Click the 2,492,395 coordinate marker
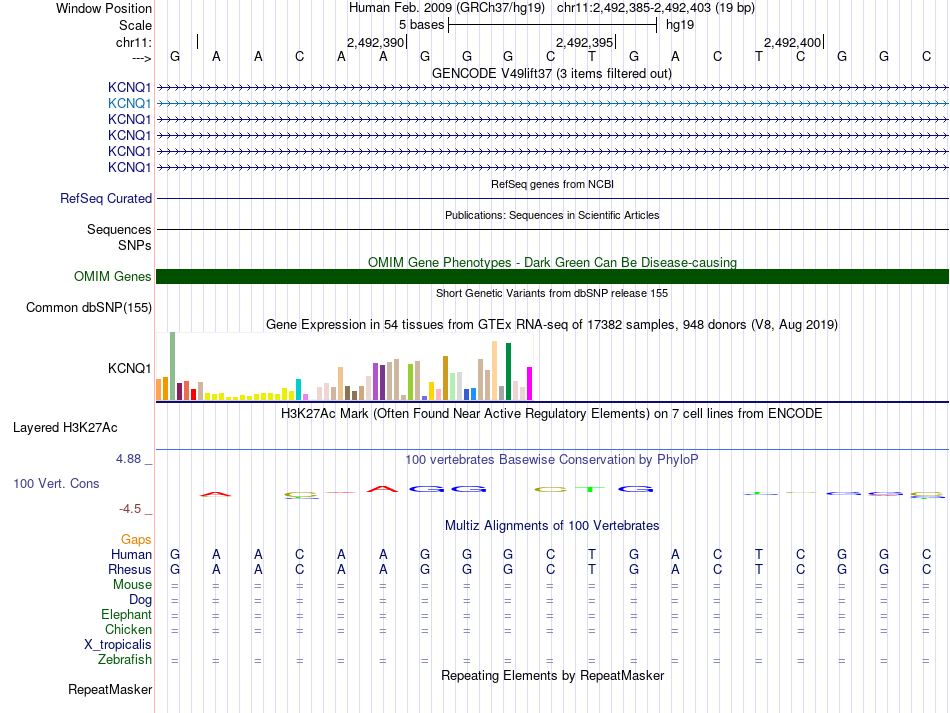950x713 pixels. click(585, 42)
